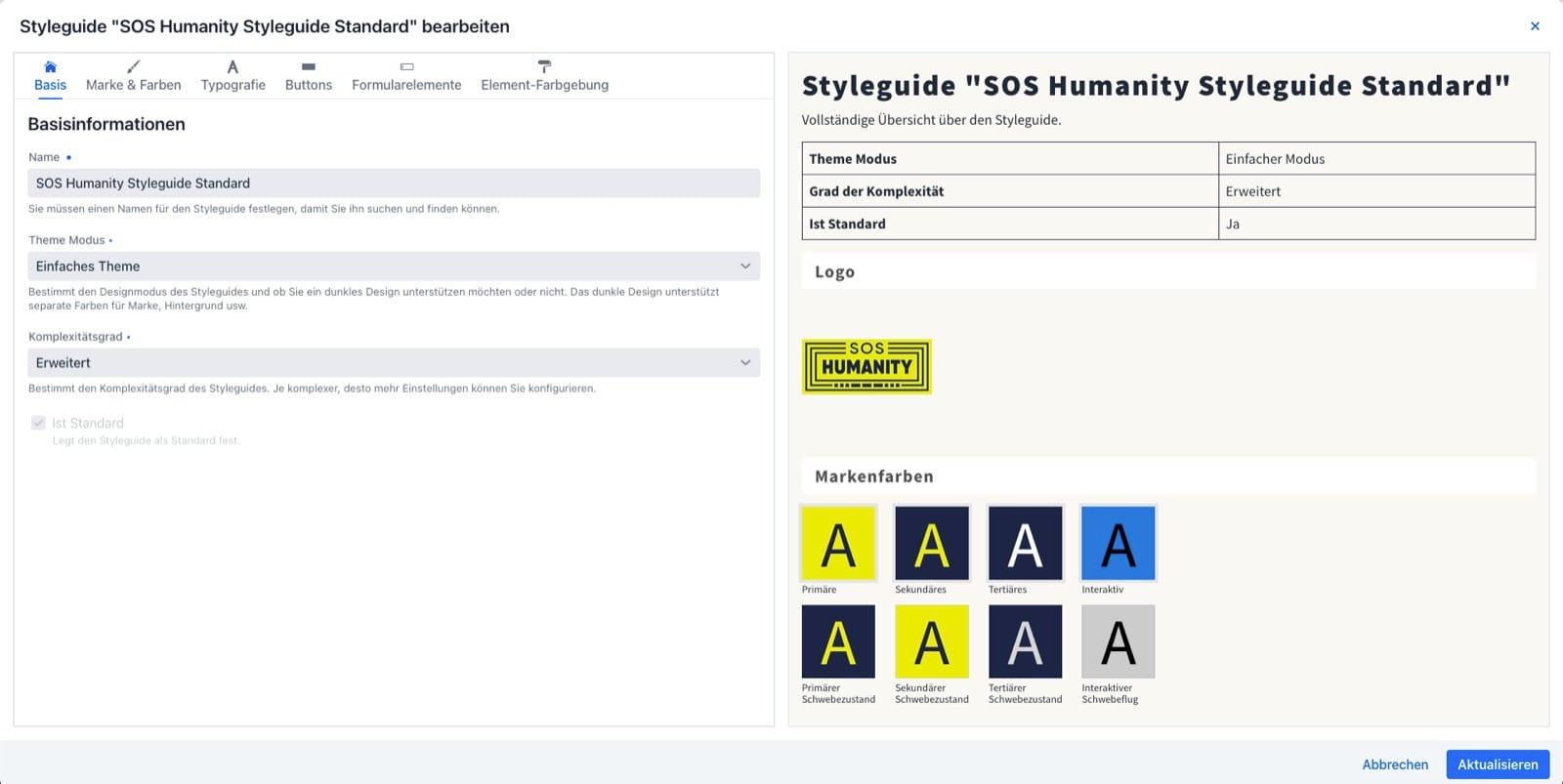Viewport: 1563px width, 784px height.
Task: Click the Name input field
Action: pos(394,184)
